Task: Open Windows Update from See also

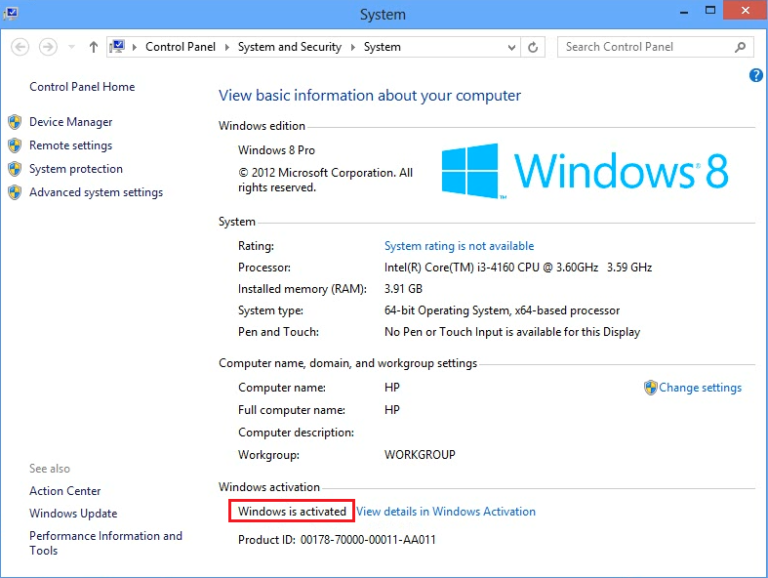Action: point(73,514)
